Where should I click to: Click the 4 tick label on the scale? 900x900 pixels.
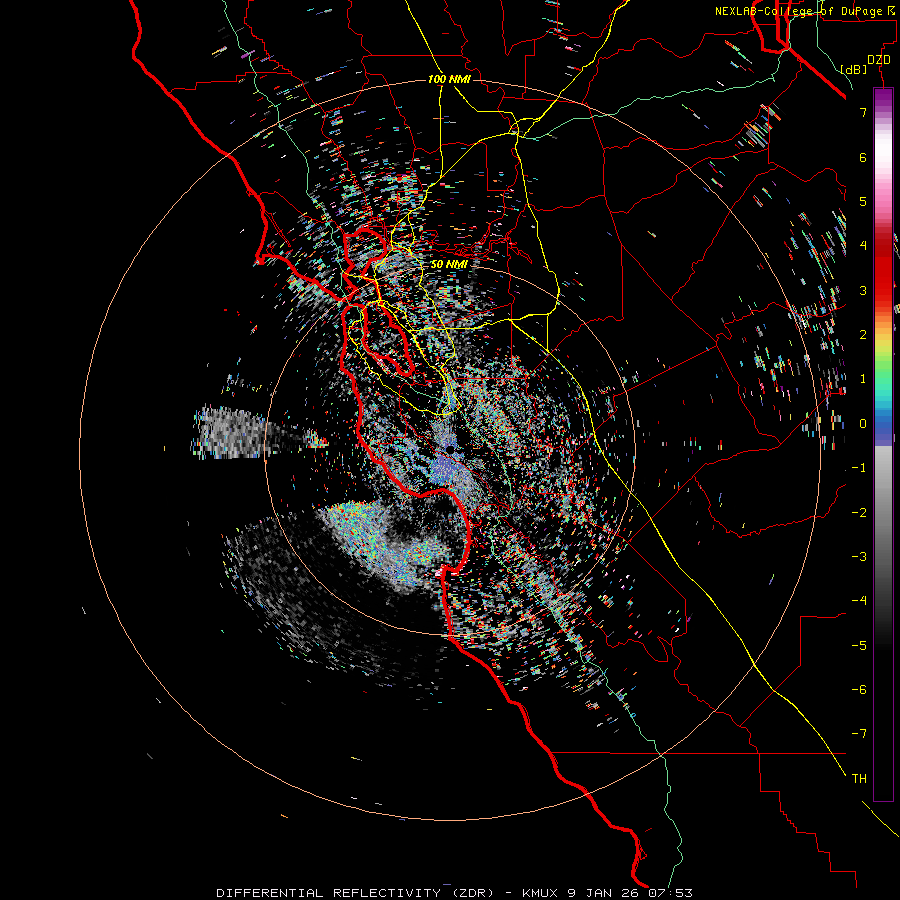point(863,246)
